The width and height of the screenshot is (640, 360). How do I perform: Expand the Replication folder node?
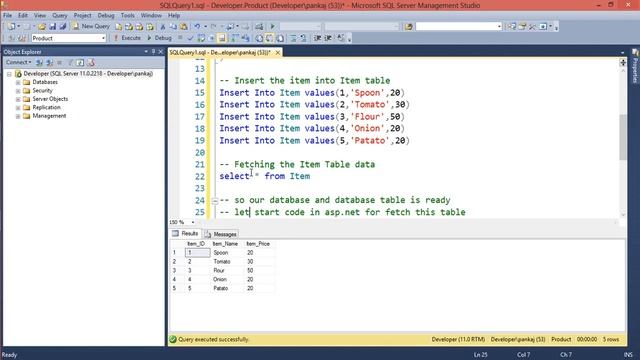[18, 108]
